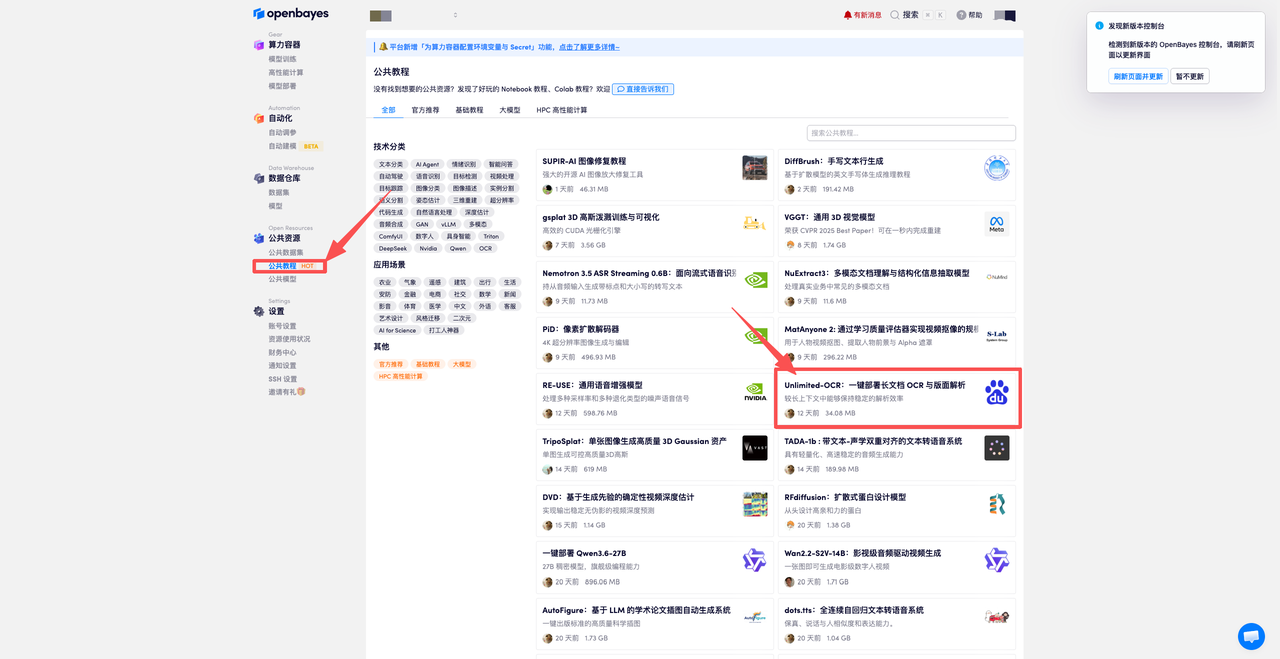Open 模型训练 in the sidebar
Viewport: 1280px width, 659px height.
click(x=282, y=59)
